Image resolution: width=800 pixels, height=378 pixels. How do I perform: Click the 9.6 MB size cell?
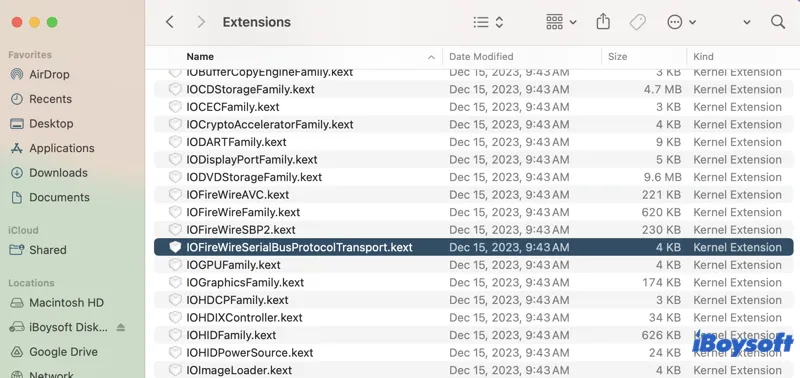(x=662, y=177)
